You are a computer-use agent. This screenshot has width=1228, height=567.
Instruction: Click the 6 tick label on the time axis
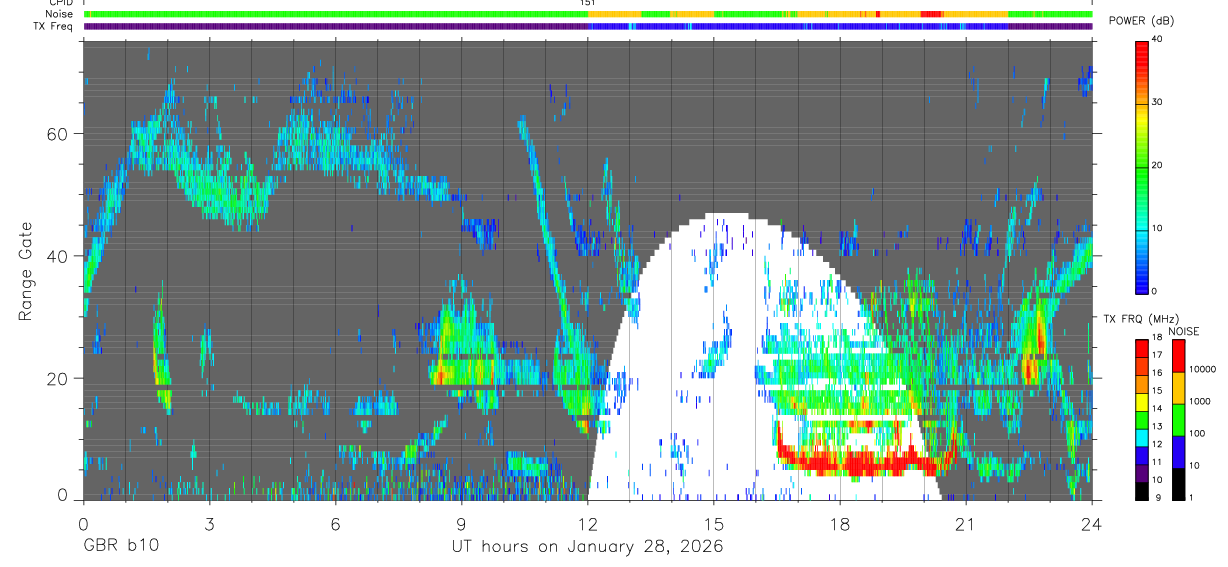point(335,523)
